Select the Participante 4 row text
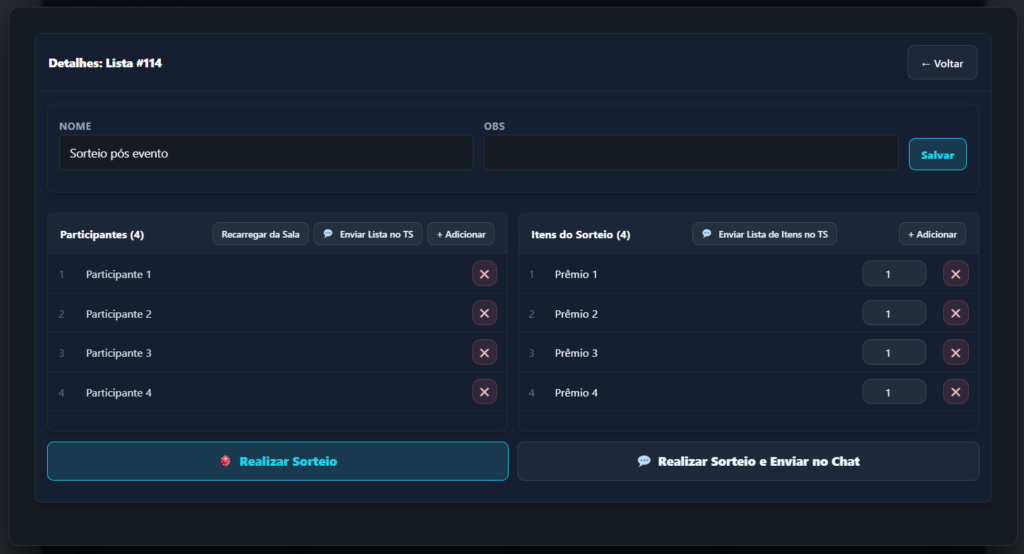 (118, 393)
